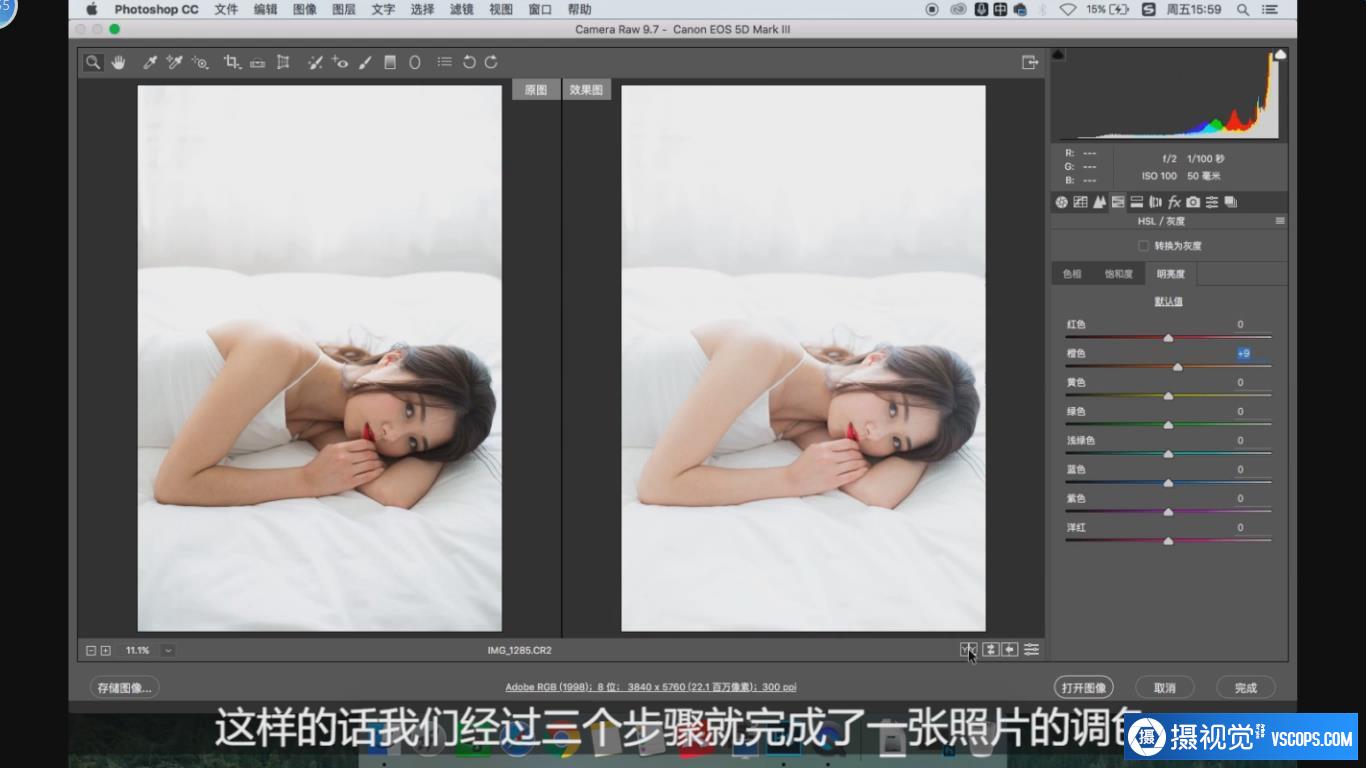Click the 橙色 luminance slider handle

(1177, 367)
